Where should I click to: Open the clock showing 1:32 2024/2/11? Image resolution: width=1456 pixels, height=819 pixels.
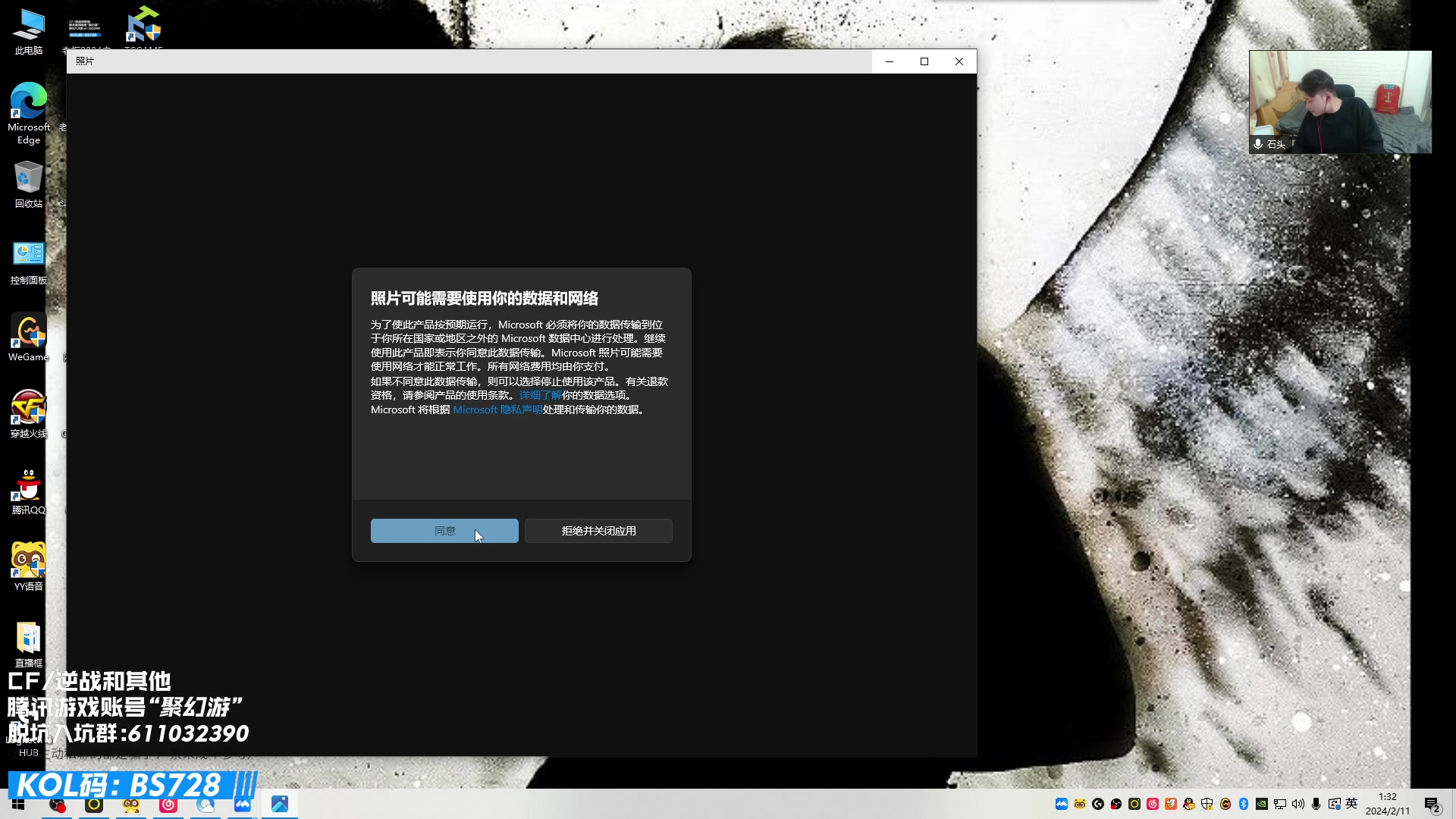(1388, 804)
